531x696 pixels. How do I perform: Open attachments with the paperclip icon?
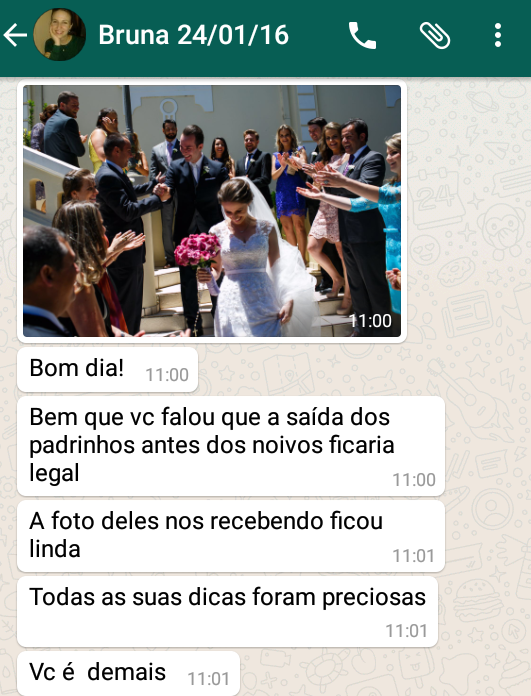[435, 36]
